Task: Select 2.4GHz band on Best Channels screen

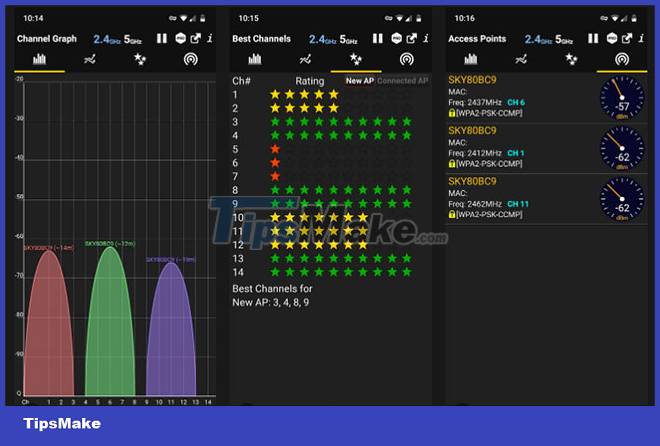Action: 322,39
